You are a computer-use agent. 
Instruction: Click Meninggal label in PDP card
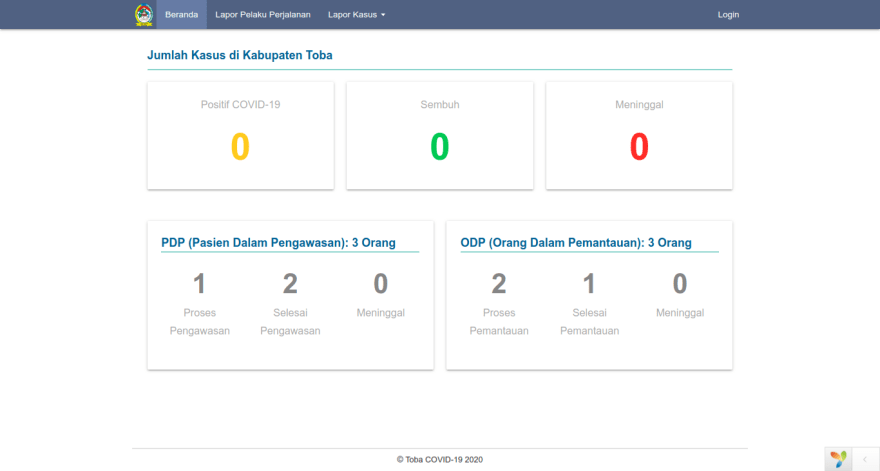(x=381, y=313)
